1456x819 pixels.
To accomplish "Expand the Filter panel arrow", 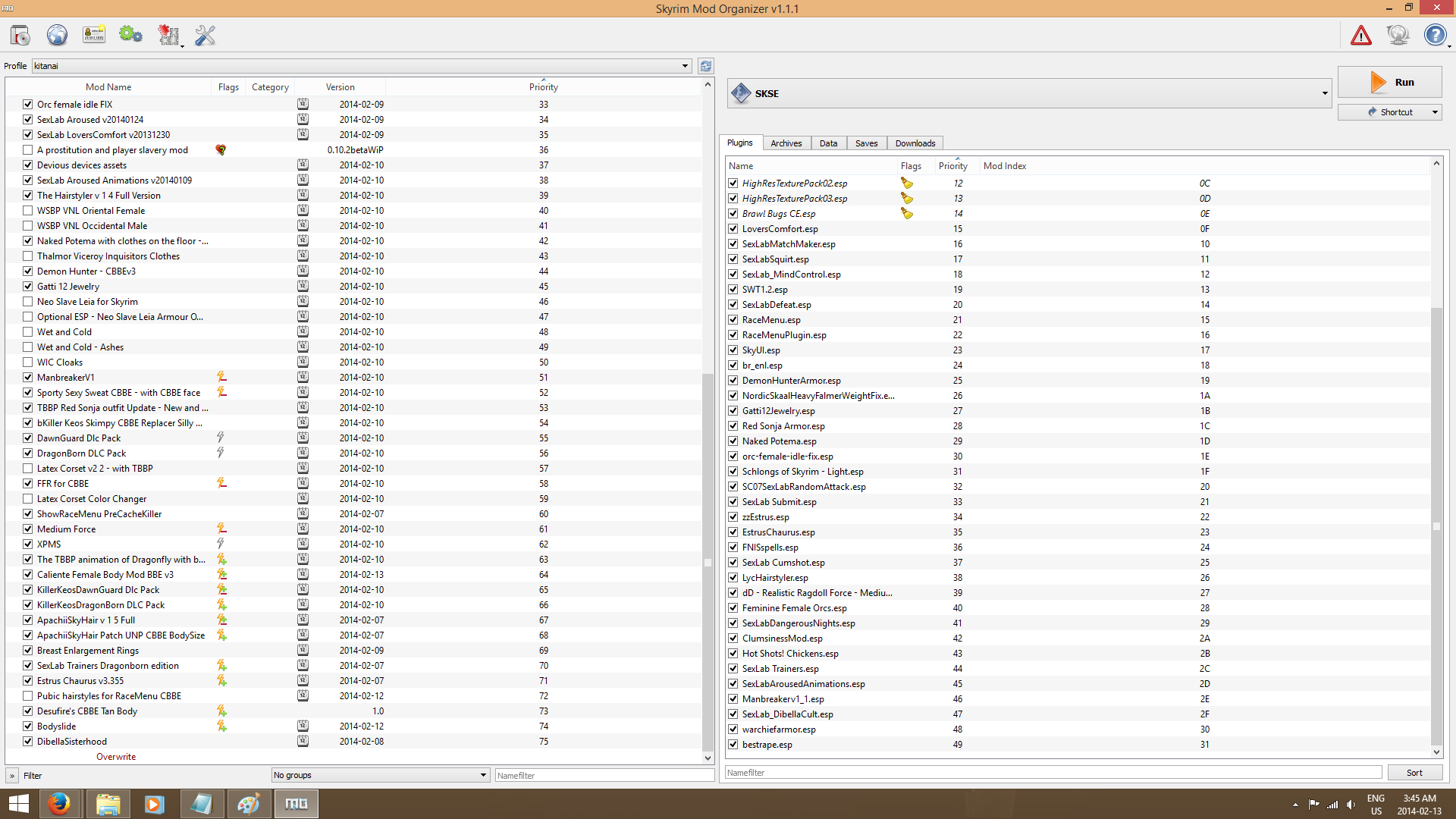I will tap(13, 776).
